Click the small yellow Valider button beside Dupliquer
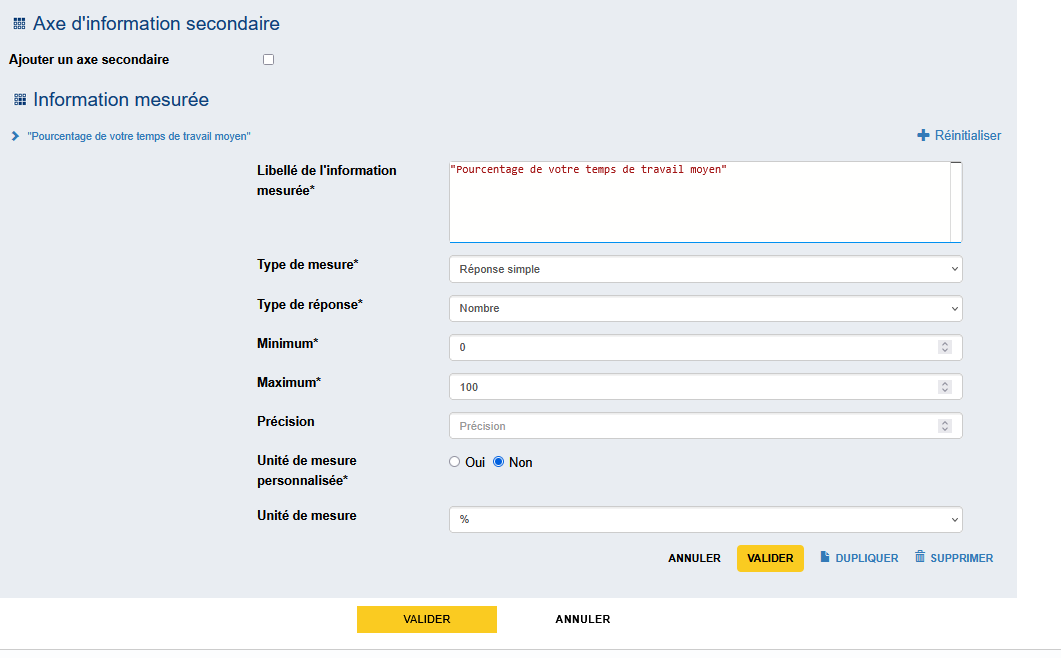1061x658 pixels. click(x=770, y=558)
